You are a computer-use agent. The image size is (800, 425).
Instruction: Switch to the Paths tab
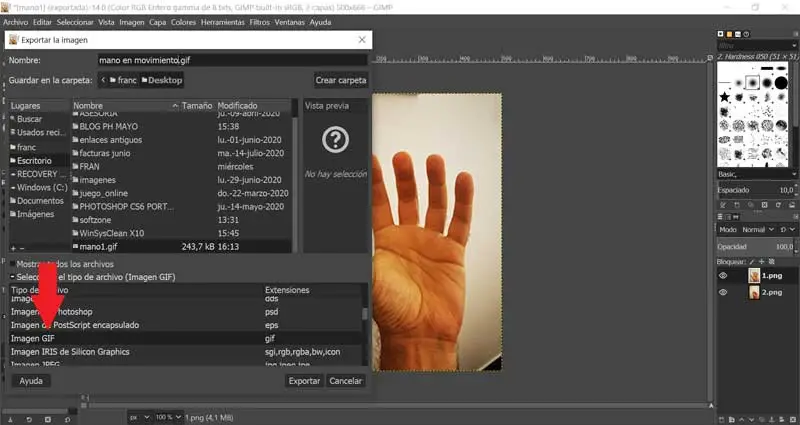(736, 217)
